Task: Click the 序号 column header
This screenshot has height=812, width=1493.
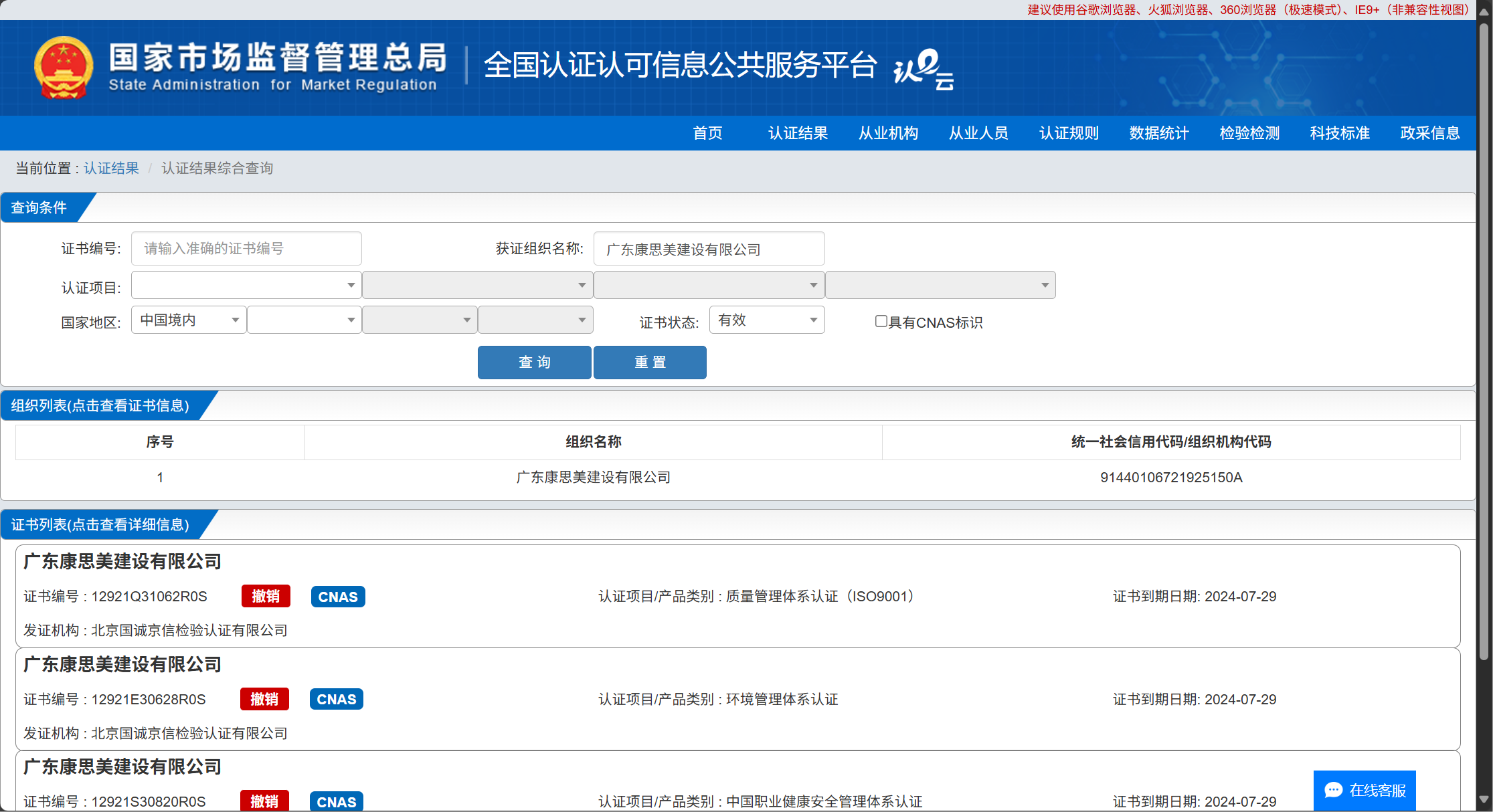Action: (160, 442)
